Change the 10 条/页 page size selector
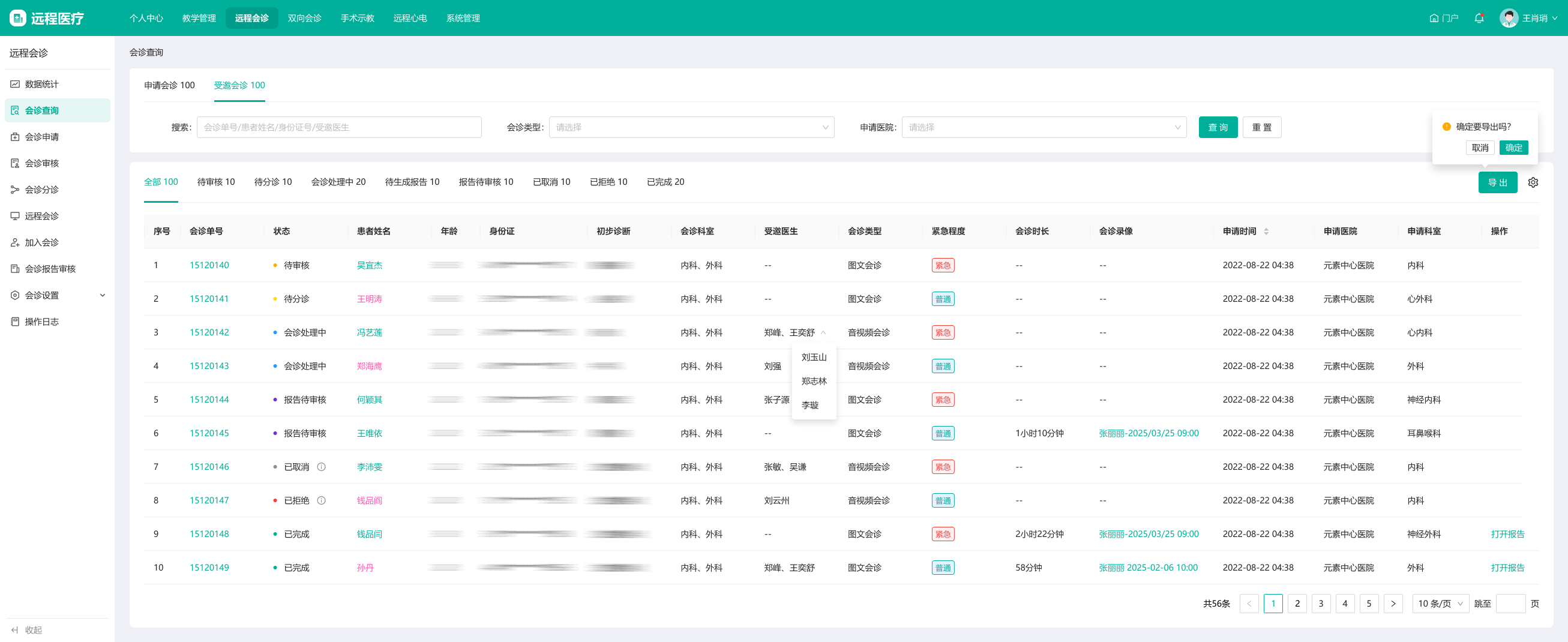This screenshot has height=642, width=1568. point(1440,604)
